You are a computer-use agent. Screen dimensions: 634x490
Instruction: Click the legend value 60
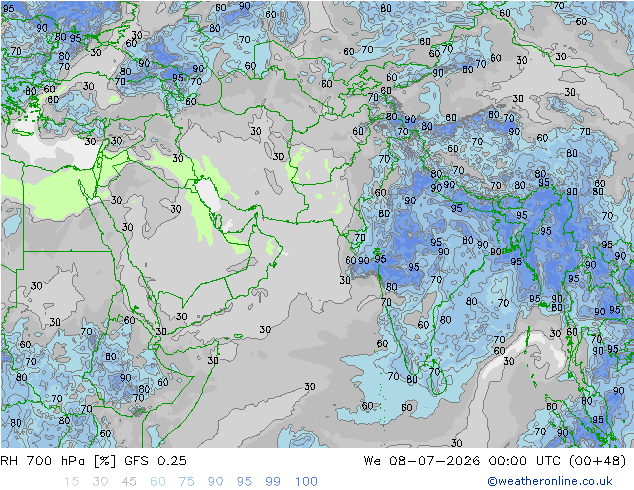coord(158,482)
